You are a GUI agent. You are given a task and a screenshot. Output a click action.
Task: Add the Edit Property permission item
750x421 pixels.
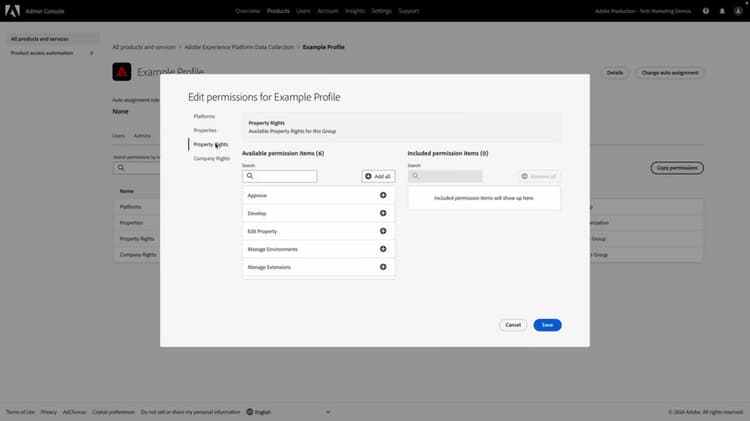[383, 231]
